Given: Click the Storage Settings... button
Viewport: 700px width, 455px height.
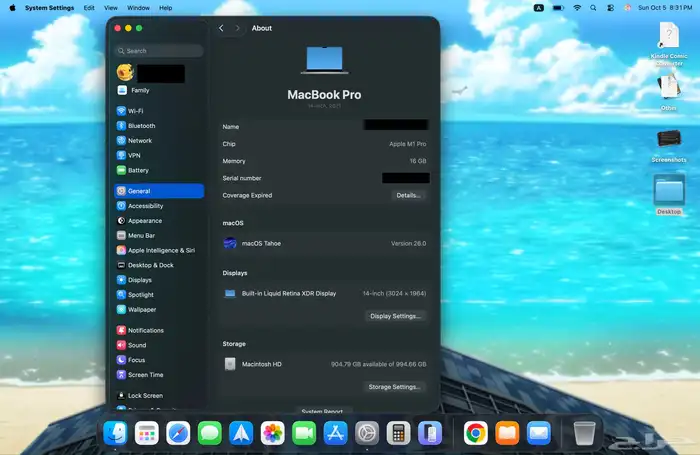Looking at the screenshot, I should pos(394,386).
